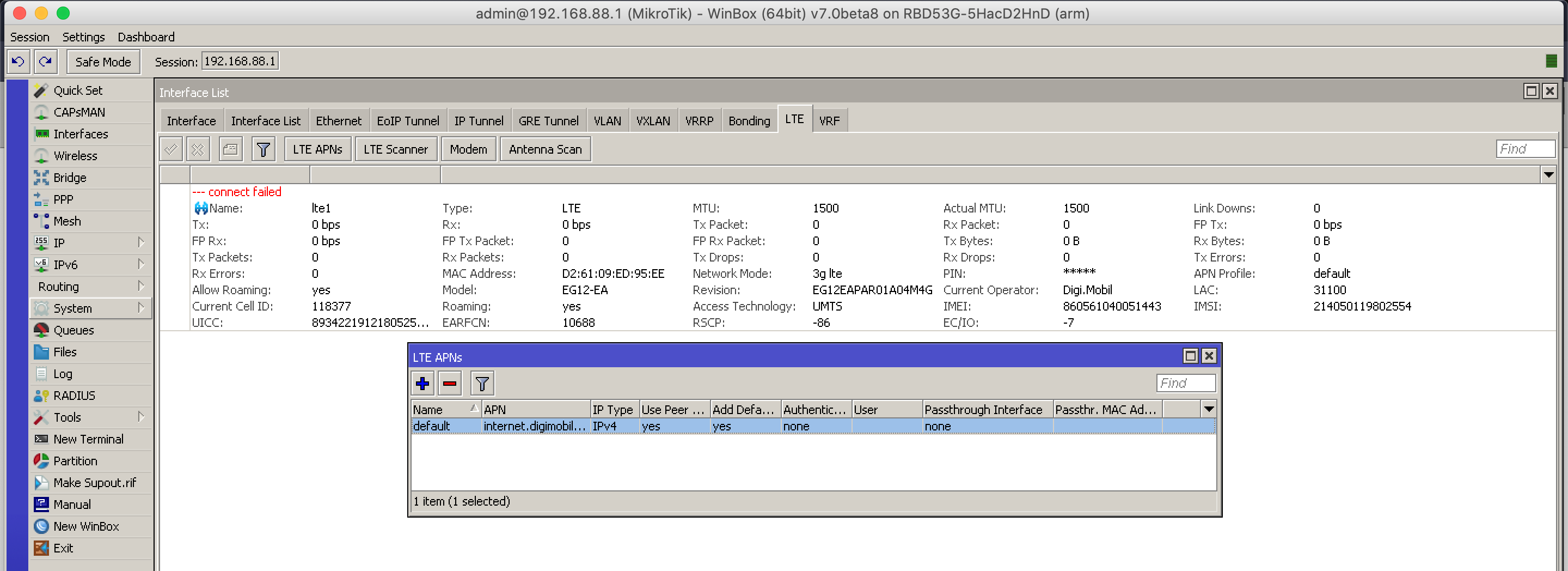Toggle Safe Mode button
The width and height of the screenshot is (1568, 571).
coord(103,62)
